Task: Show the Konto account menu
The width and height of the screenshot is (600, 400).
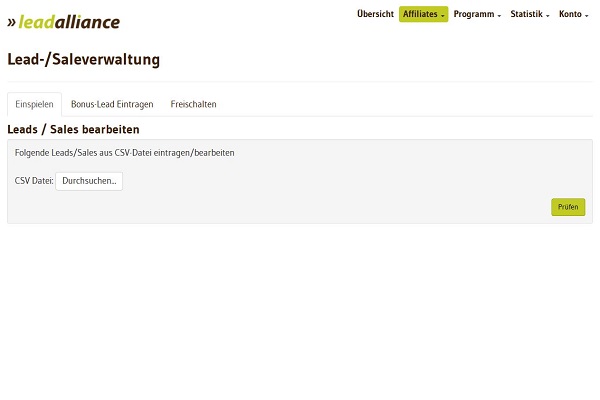Action: coord(571,14)
